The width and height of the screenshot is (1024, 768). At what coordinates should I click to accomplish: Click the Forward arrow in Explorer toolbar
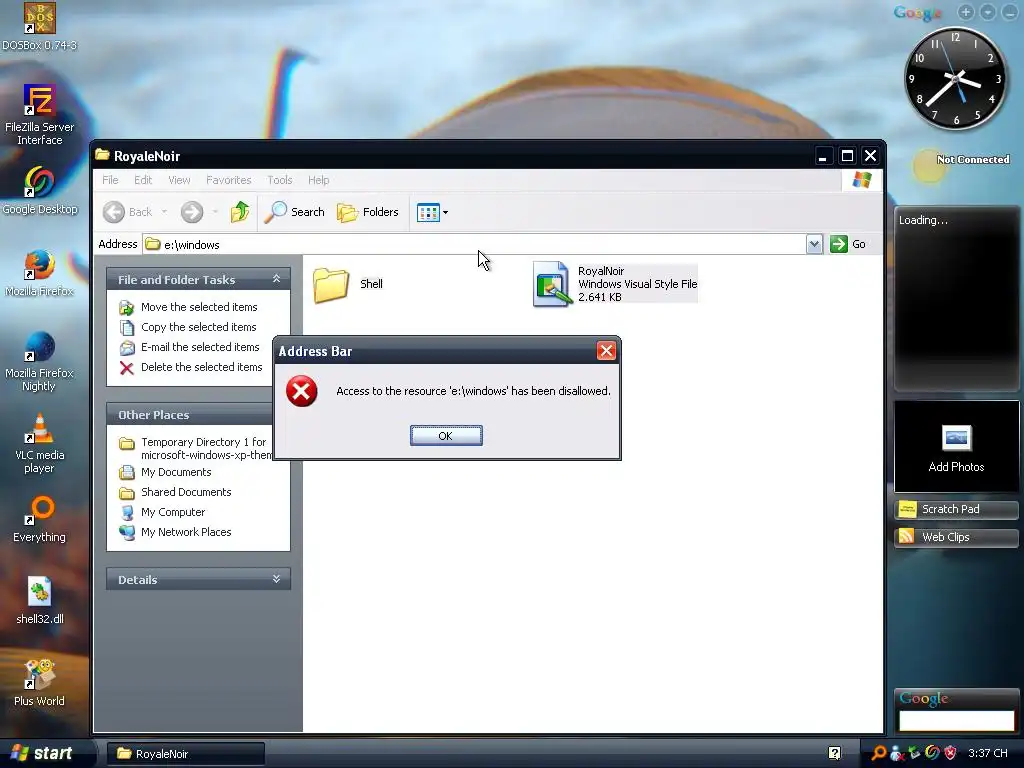pyautogui.click(x=192, y=212)
